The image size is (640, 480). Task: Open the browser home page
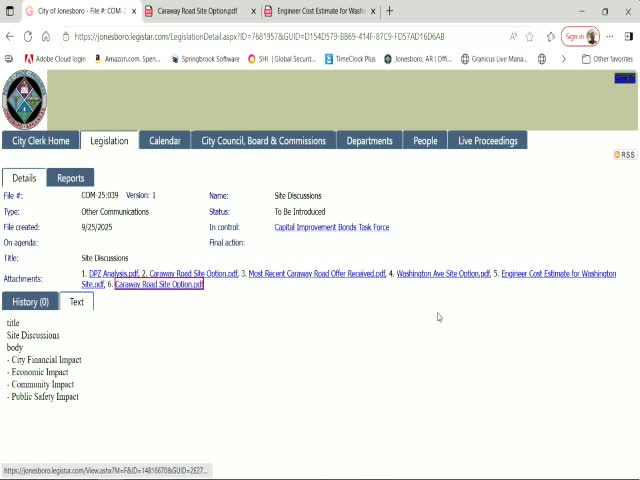click(x=46, y=37)
